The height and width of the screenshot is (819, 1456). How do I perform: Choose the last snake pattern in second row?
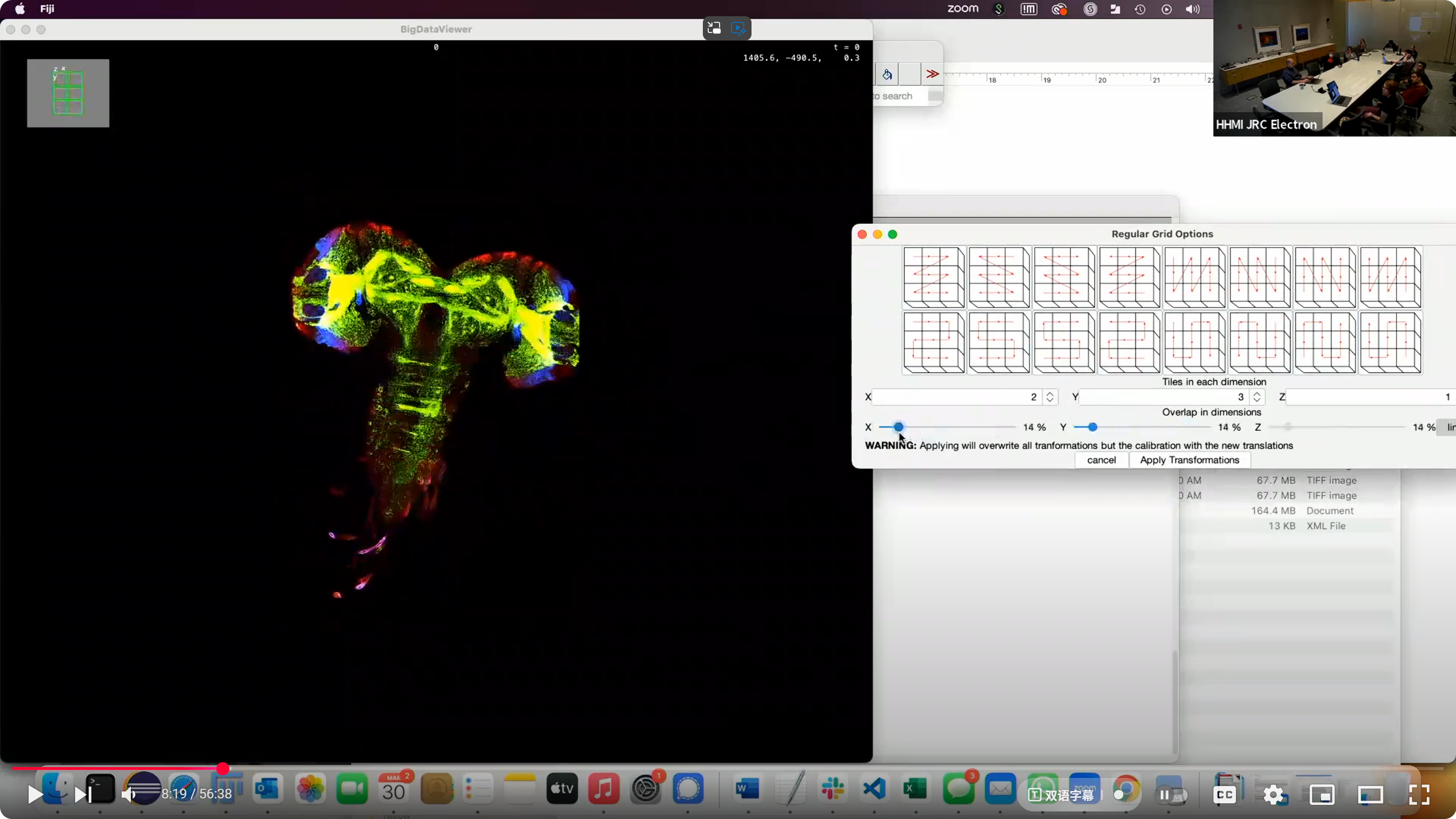1391,343
